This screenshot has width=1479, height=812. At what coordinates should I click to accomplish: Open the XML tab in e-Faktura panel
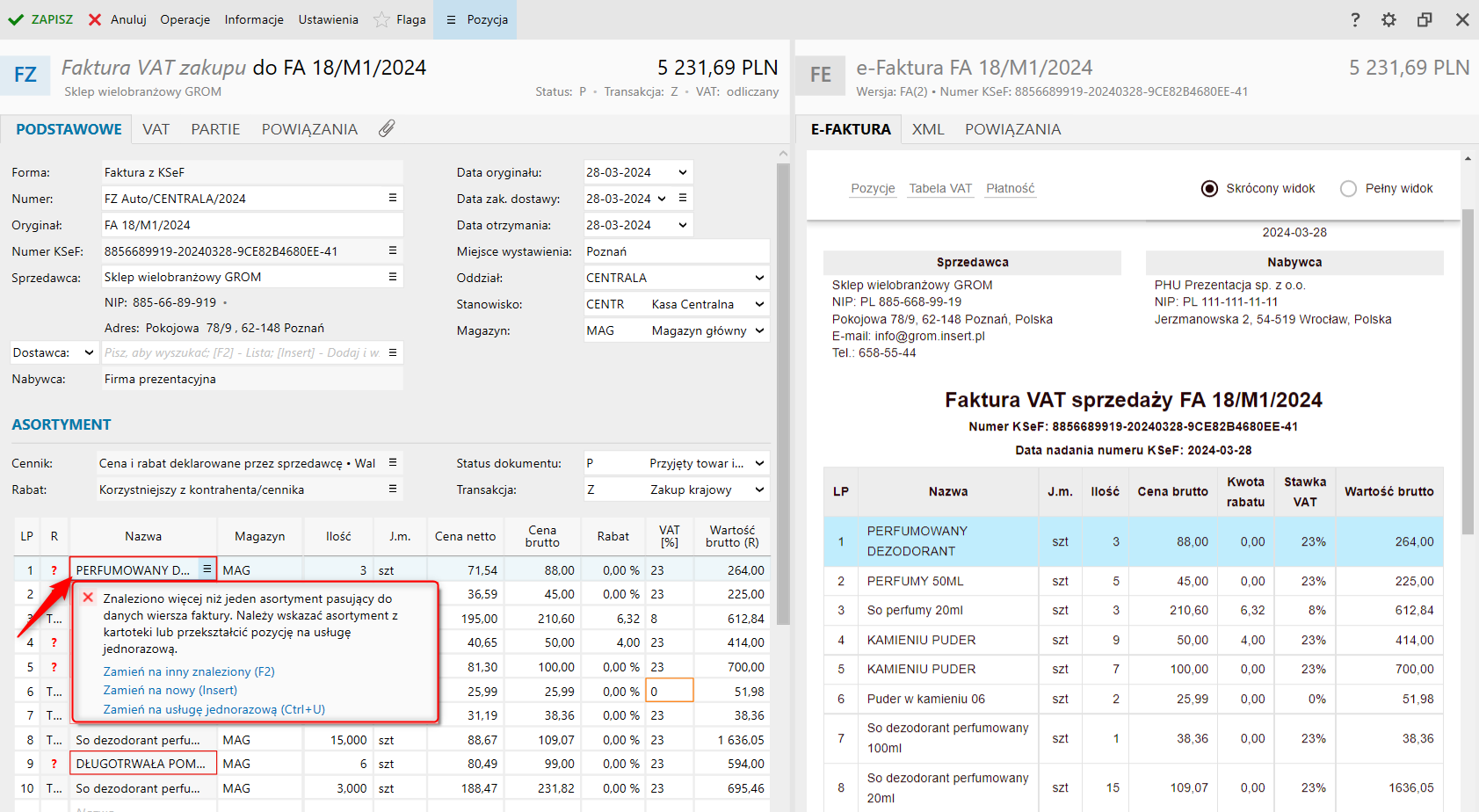[927, 129]
